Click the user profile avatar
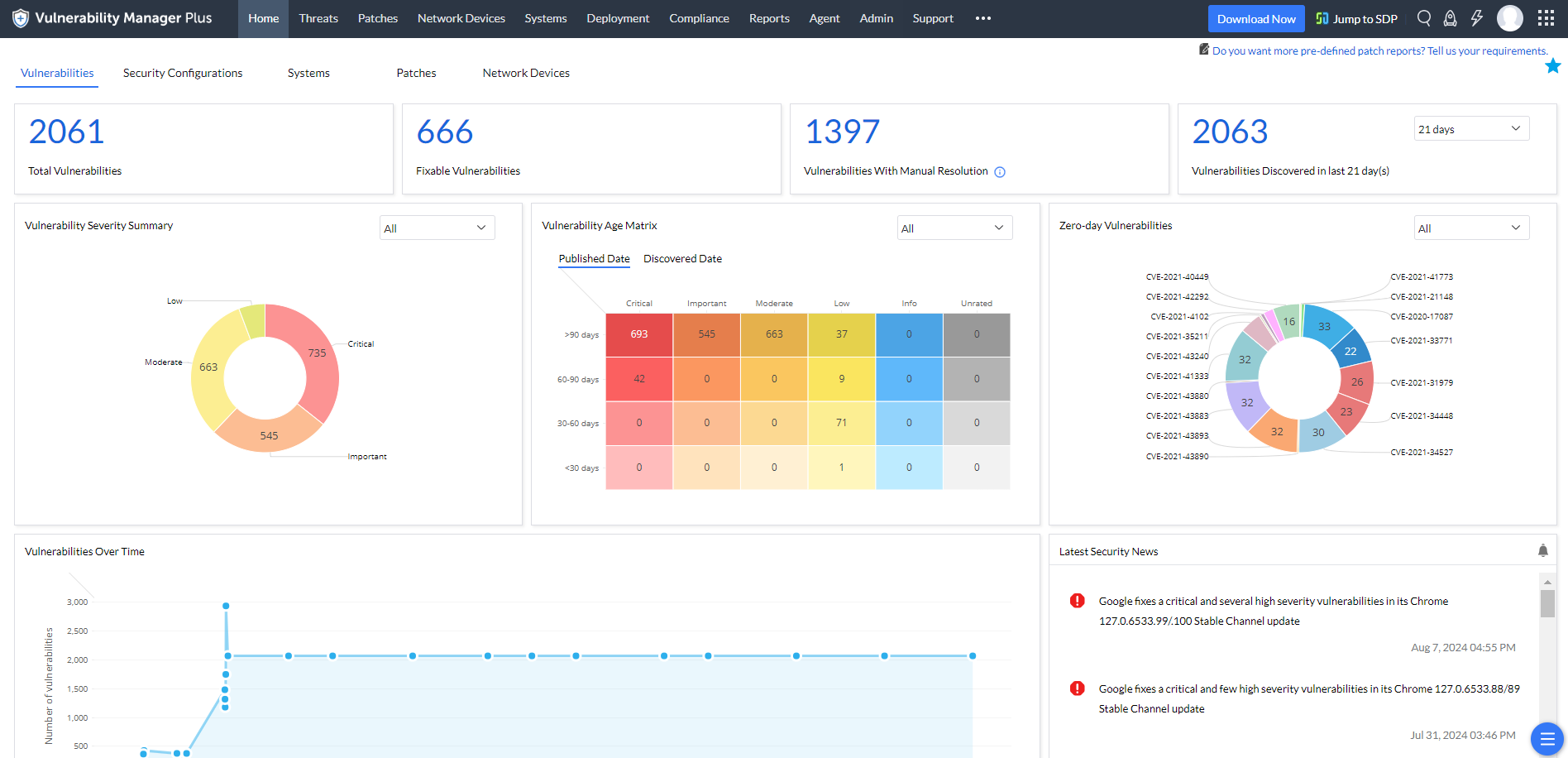 tap(1510, 17)
